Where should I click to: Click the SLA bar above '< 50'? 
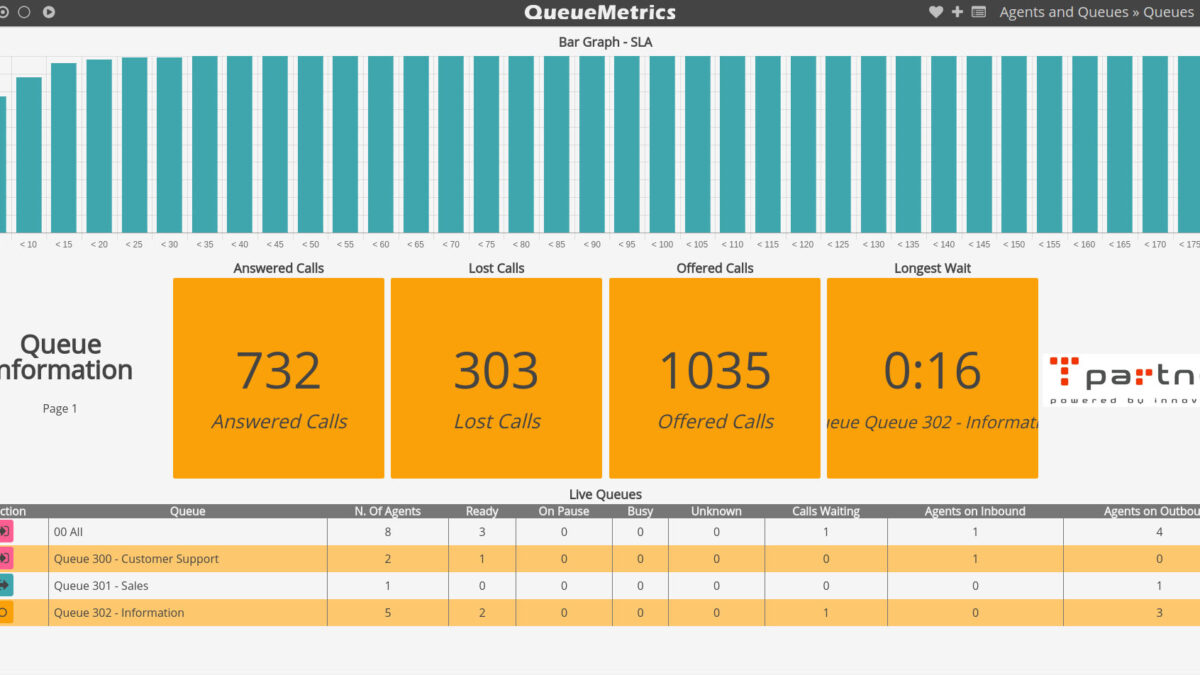point(310,144)
